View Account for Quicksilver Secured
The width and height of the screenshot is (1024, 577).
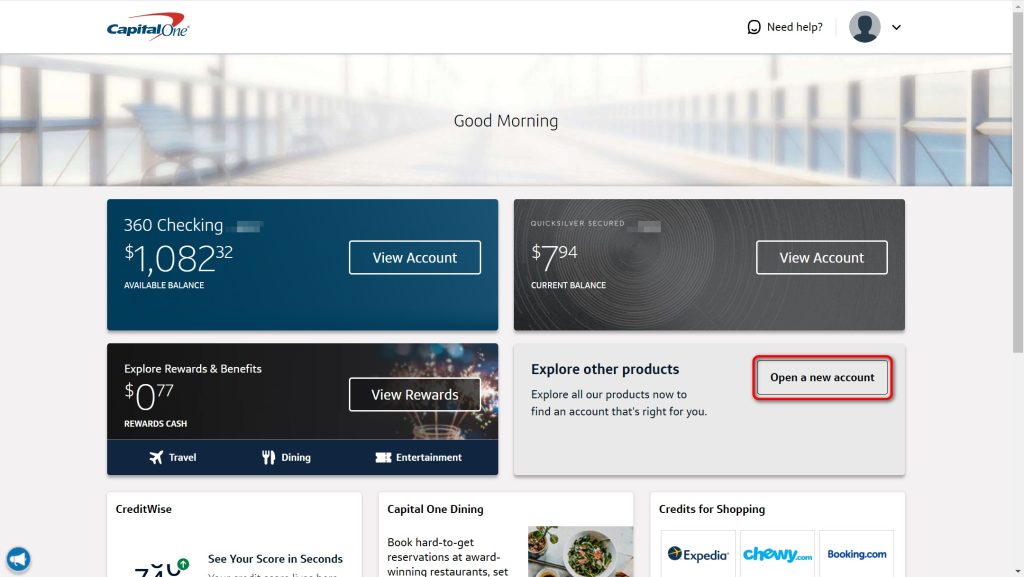point(822,257)
